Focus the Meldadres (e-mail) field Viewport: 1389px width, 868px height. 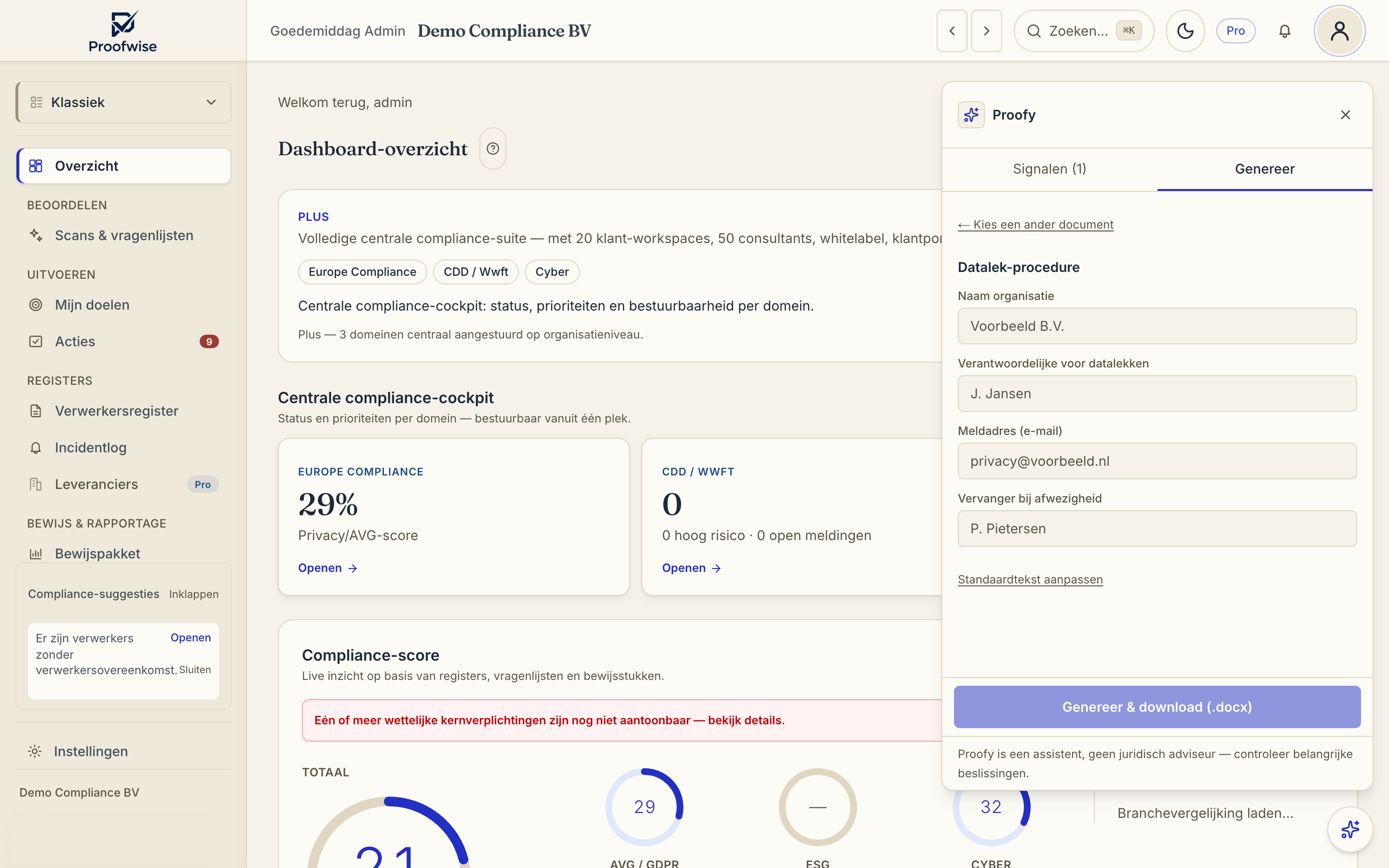pos(1157,461)
